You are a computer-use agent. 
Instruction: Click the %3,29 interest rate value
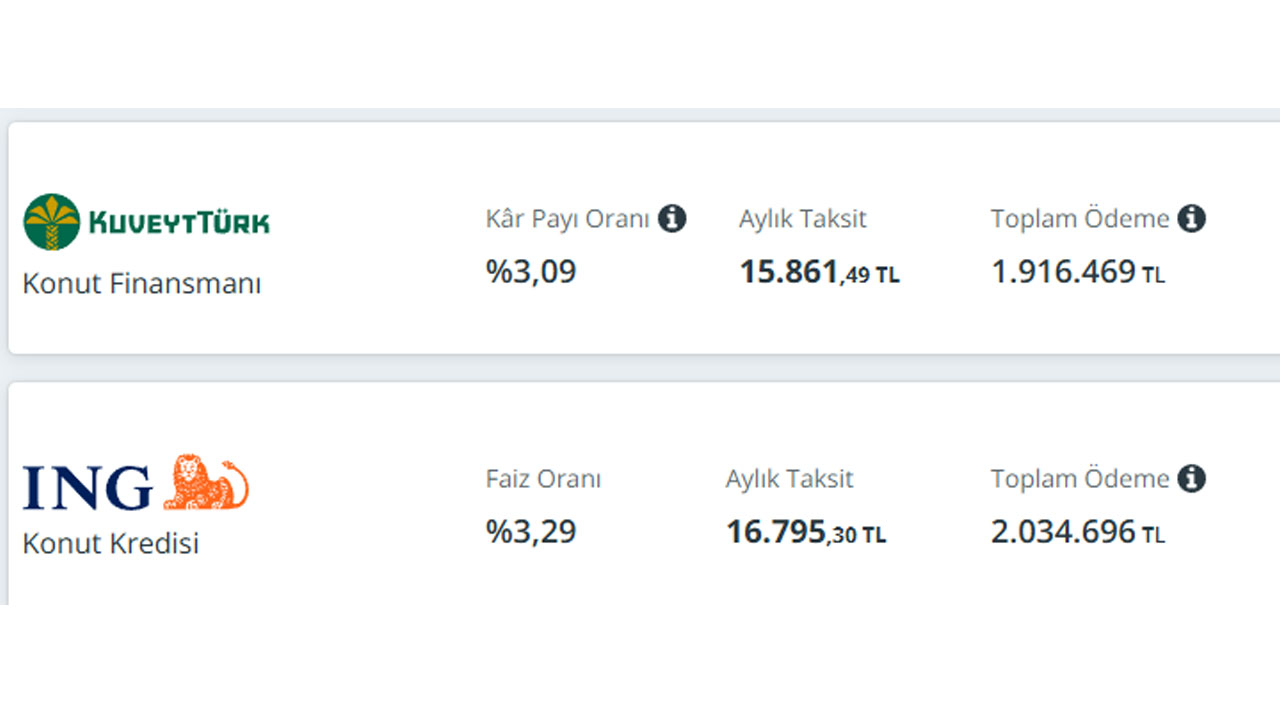(531, 531)
